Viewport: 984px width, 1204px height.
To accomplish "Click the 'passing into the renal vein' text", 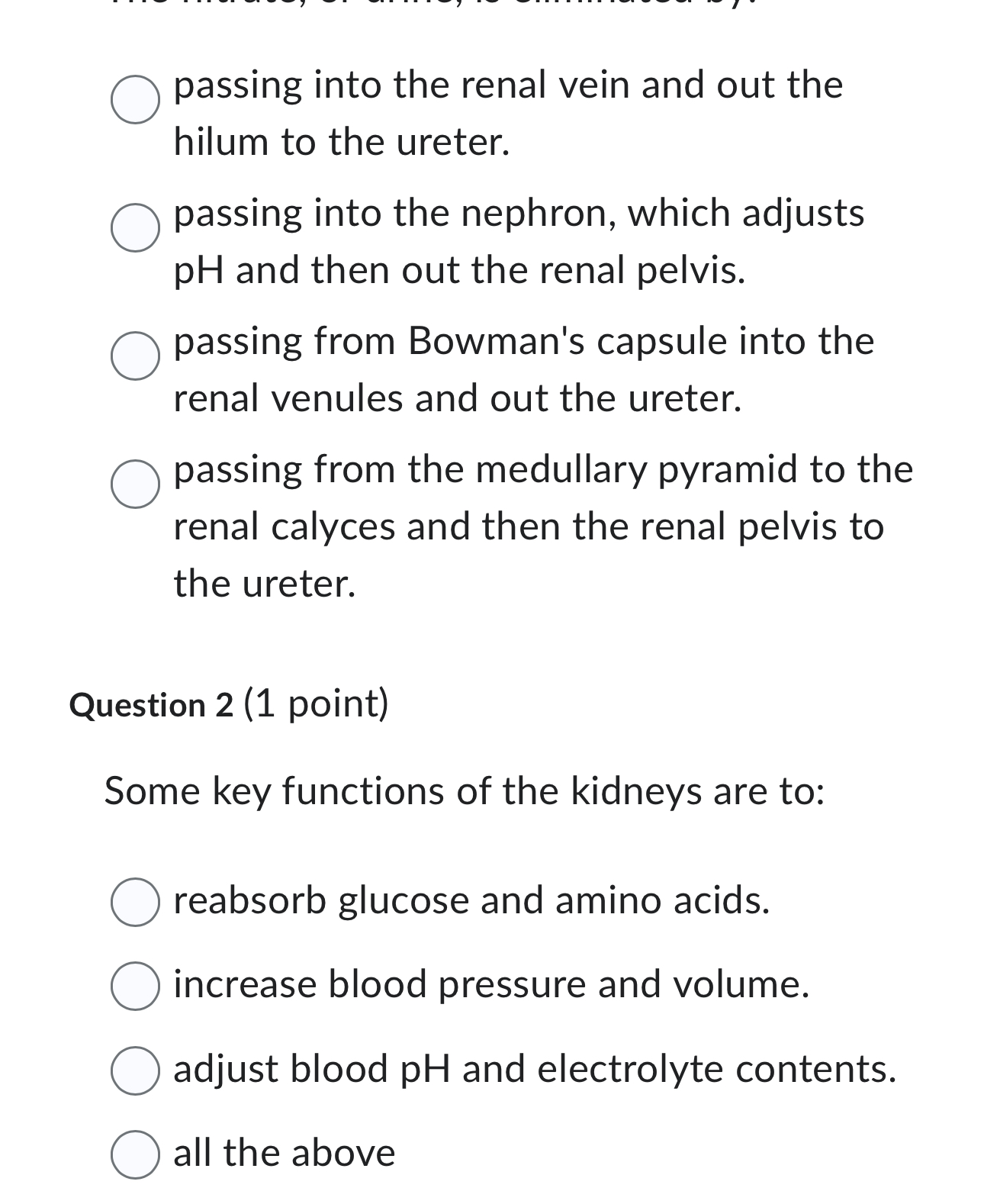I will click(505, 85).
